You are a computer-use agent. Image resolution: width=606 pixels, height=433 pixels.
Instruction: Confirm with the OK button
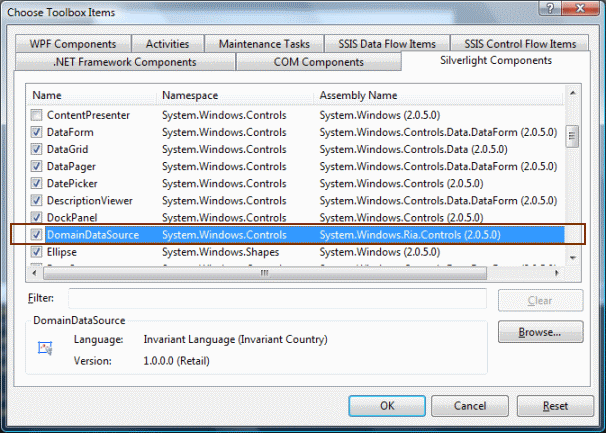pos(386,406)
